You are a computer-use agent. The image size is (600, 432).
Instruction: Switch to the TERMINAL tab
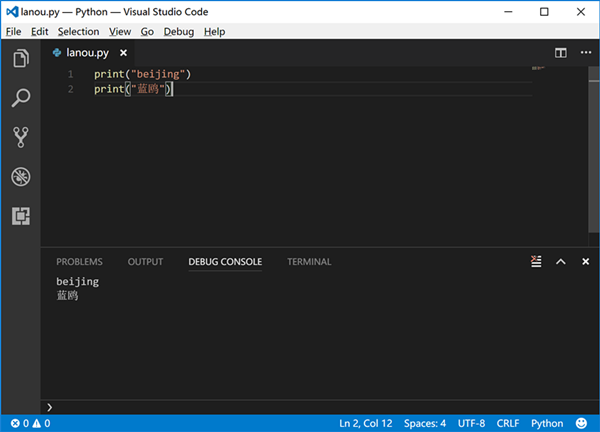coord(309,262)
